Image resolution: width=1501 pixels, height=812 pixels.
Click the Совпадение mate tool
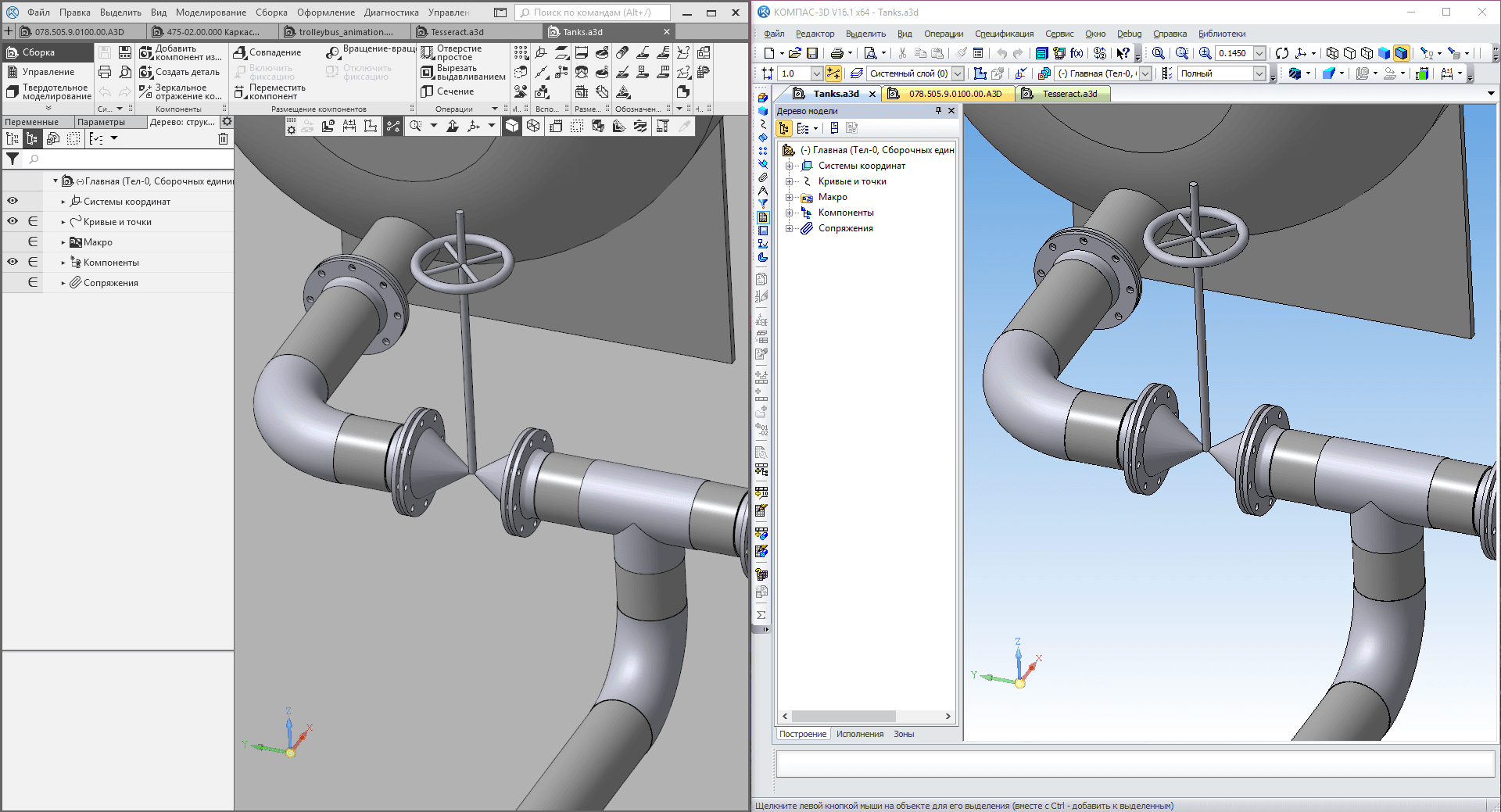coord(267,52)
